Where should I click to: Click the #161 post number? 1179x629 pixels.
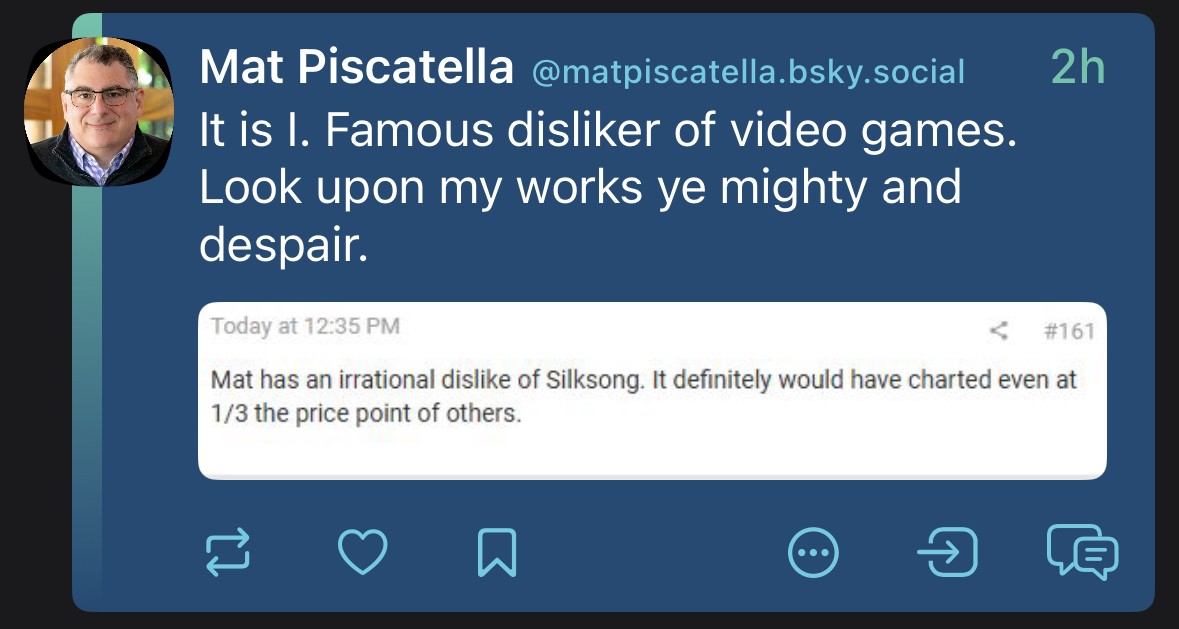click(1069, 331)
